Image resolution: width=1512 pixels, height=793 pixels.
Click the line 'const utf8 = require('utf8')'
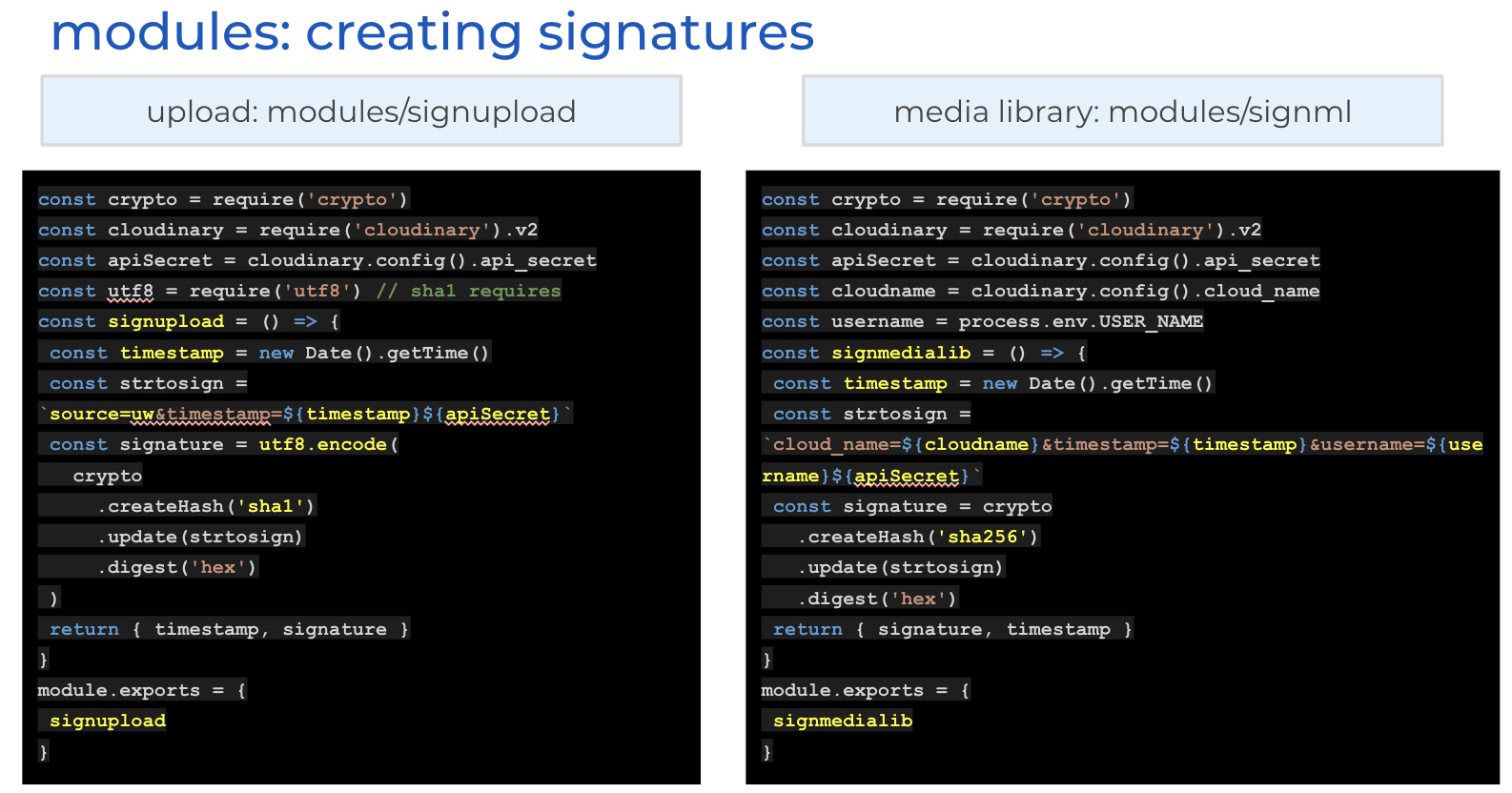click(200, 291)
